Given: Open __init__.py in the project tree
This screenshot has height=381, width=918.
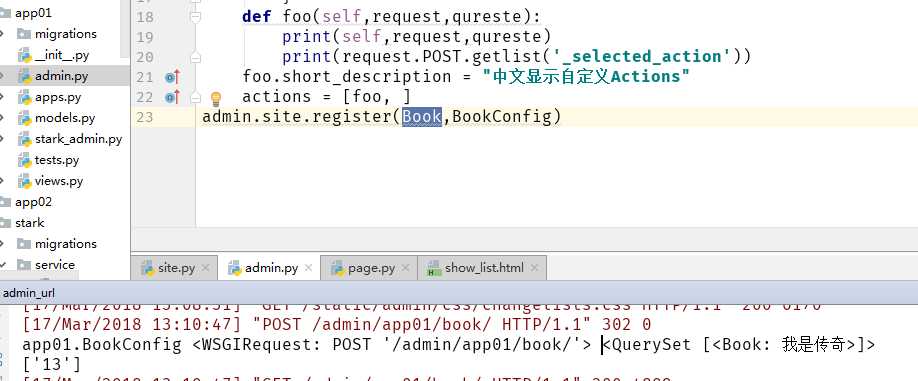Looking at the screenshot, I should (62, 55).
